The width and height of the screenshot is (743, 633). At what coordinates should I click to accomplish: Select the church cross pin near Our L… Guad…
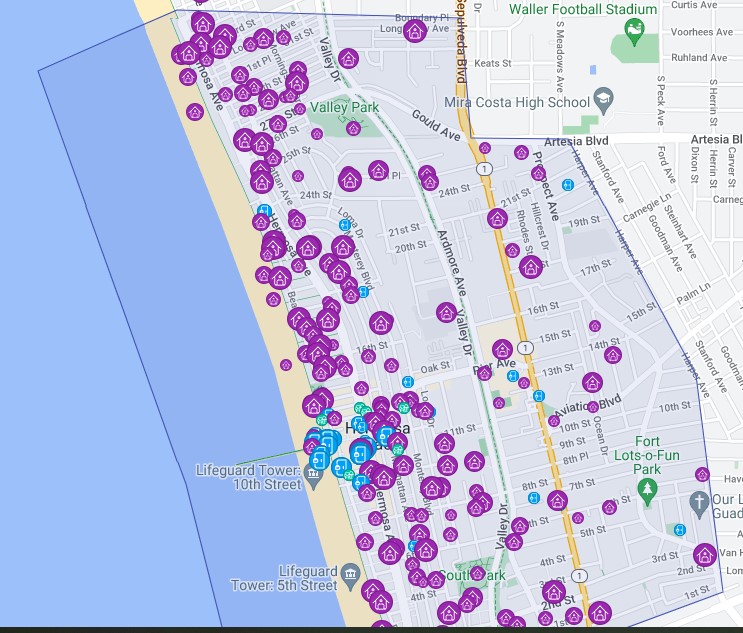coord(699,502)
